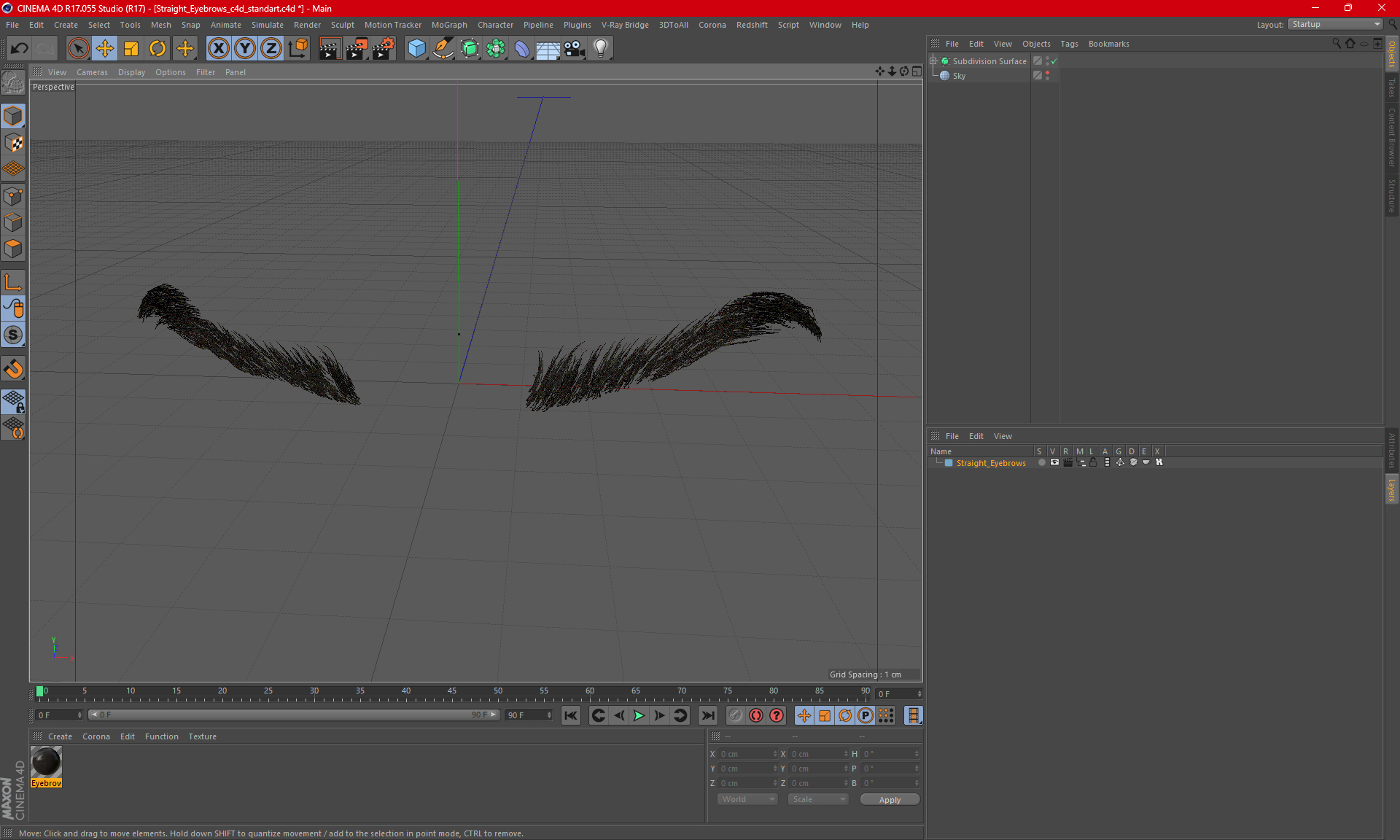The image size is (1400, 840).
Task: Play the animation forwards
Action: click(x=639, y=715)
